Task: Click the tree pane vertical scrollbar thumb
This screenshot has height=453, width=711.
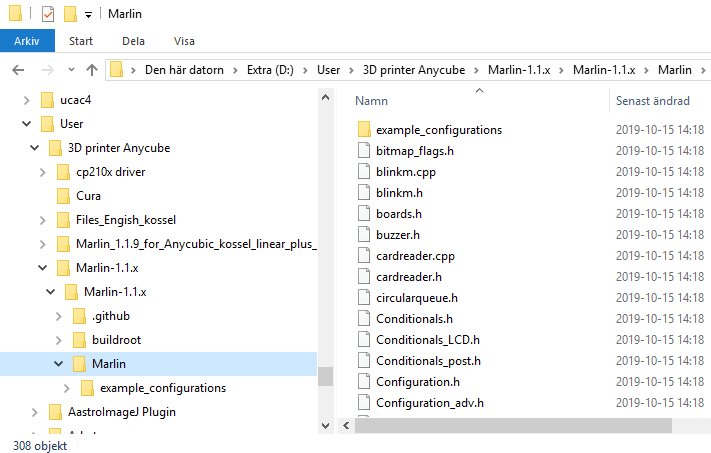Action: click(x=326, y=376)
